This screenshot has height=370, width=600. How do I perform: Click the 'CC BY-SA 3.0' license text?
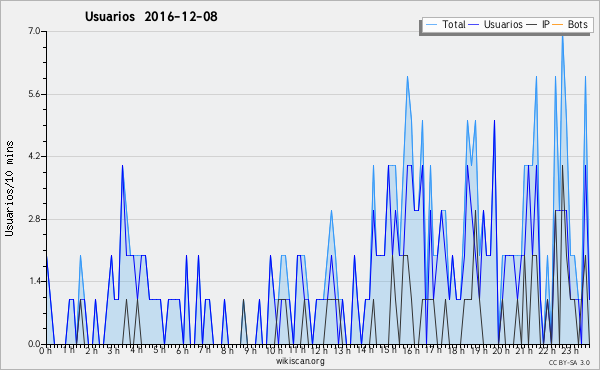[569, 362]
